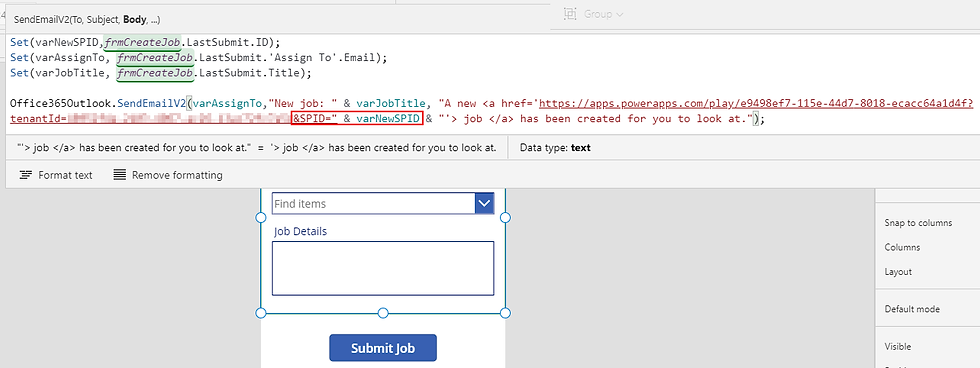Click the Submit Job button

382,348
